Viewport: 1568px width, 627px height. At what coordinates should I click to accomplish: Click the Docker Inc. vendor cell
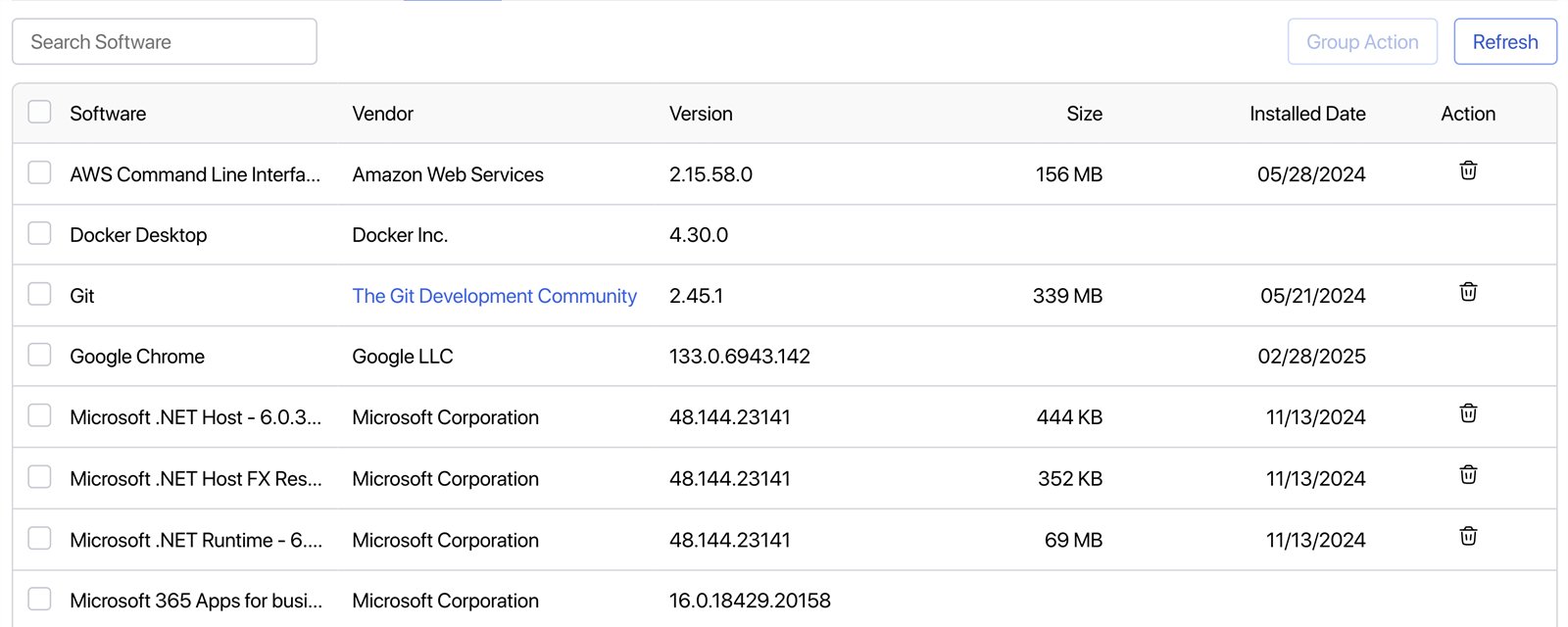[x=400, y=235]
